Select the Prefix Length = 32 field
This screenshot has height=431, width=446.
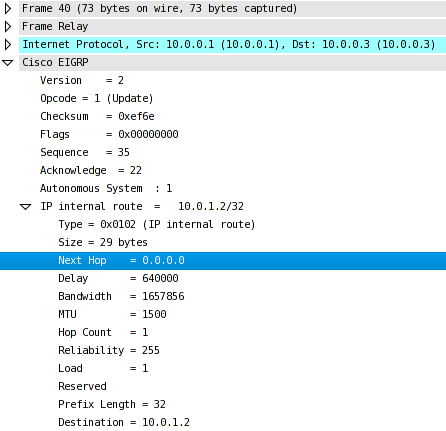point(112,404)
